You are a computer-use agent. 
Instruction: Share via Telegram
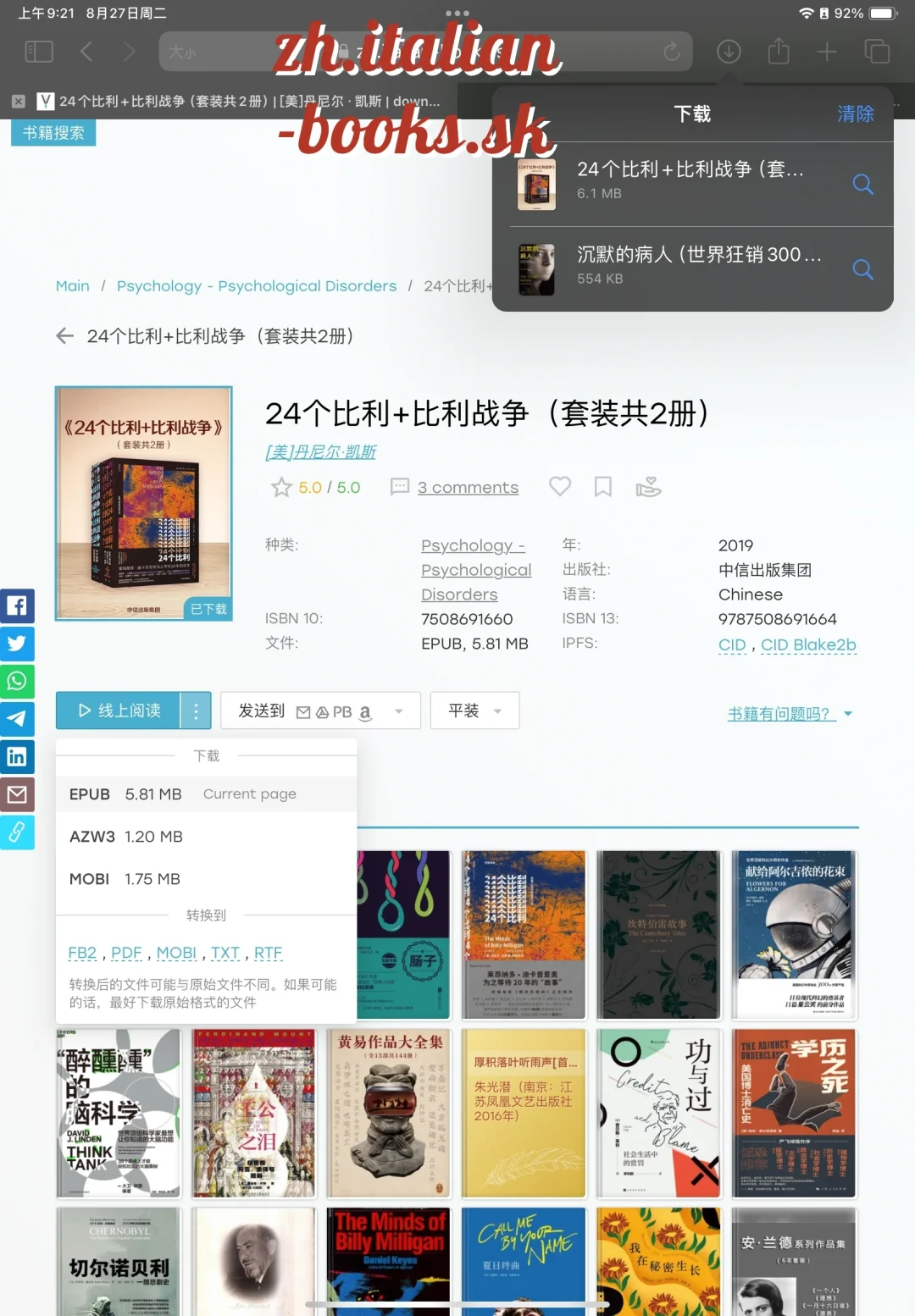point(18,719)
